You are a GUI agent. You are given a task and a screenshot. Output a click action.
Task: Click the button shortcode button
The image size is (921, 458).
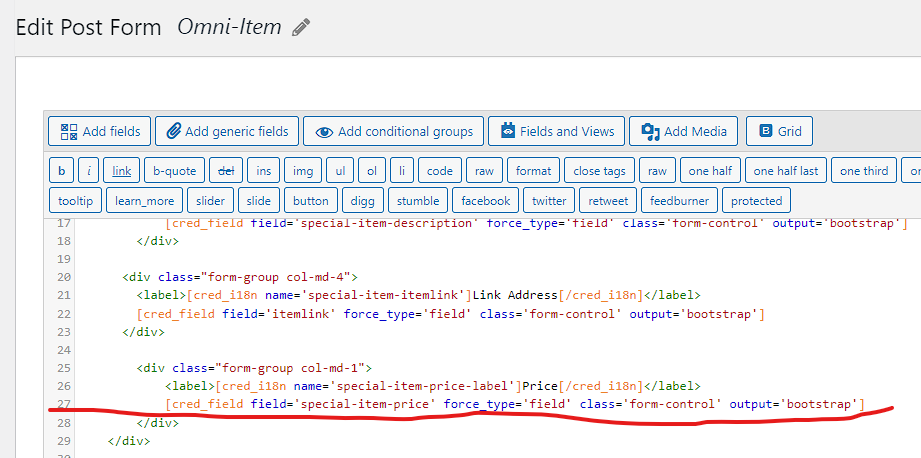(x=311, y=201)
